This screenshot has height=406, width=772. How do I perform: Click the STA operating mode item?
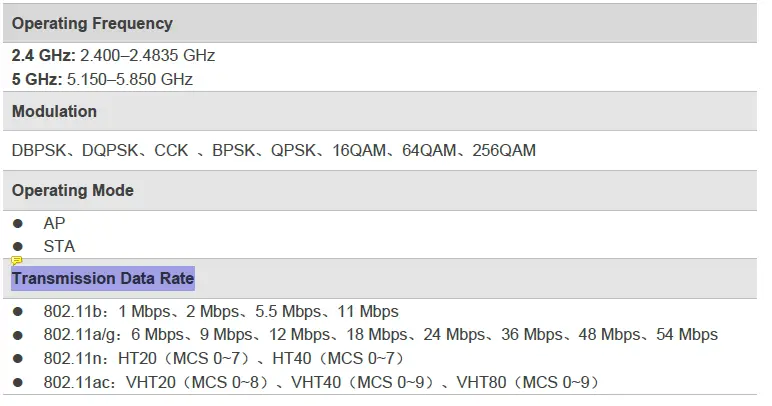click(x=59, y=246)
